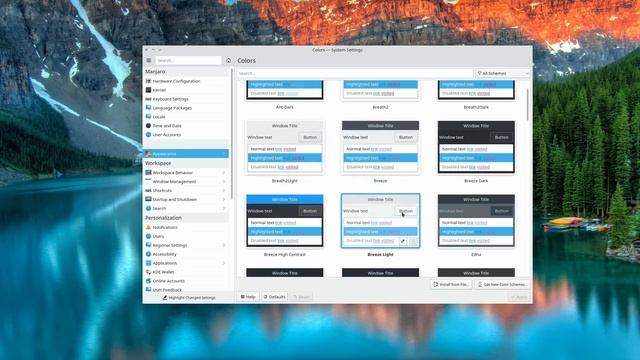Click the Users icon under Personalization
Viewport: 640px width, 360px height.
[148, 236]
